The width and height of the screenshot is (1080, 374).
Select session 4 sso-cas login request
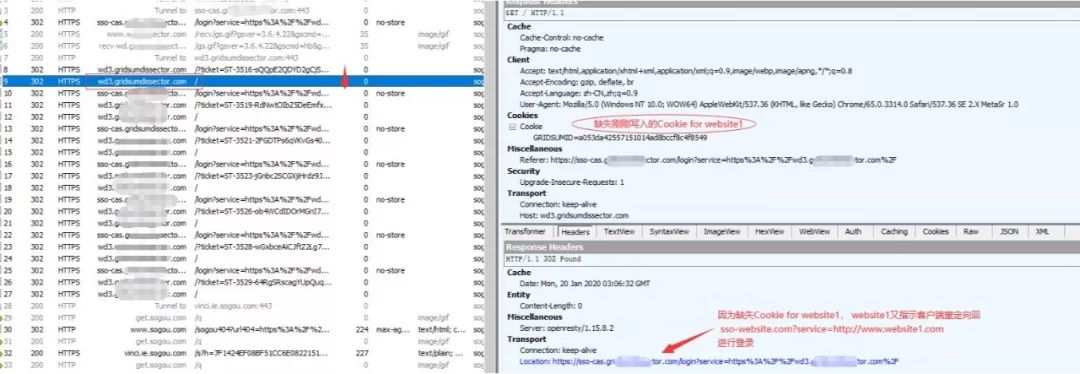(x=242, y=22)
